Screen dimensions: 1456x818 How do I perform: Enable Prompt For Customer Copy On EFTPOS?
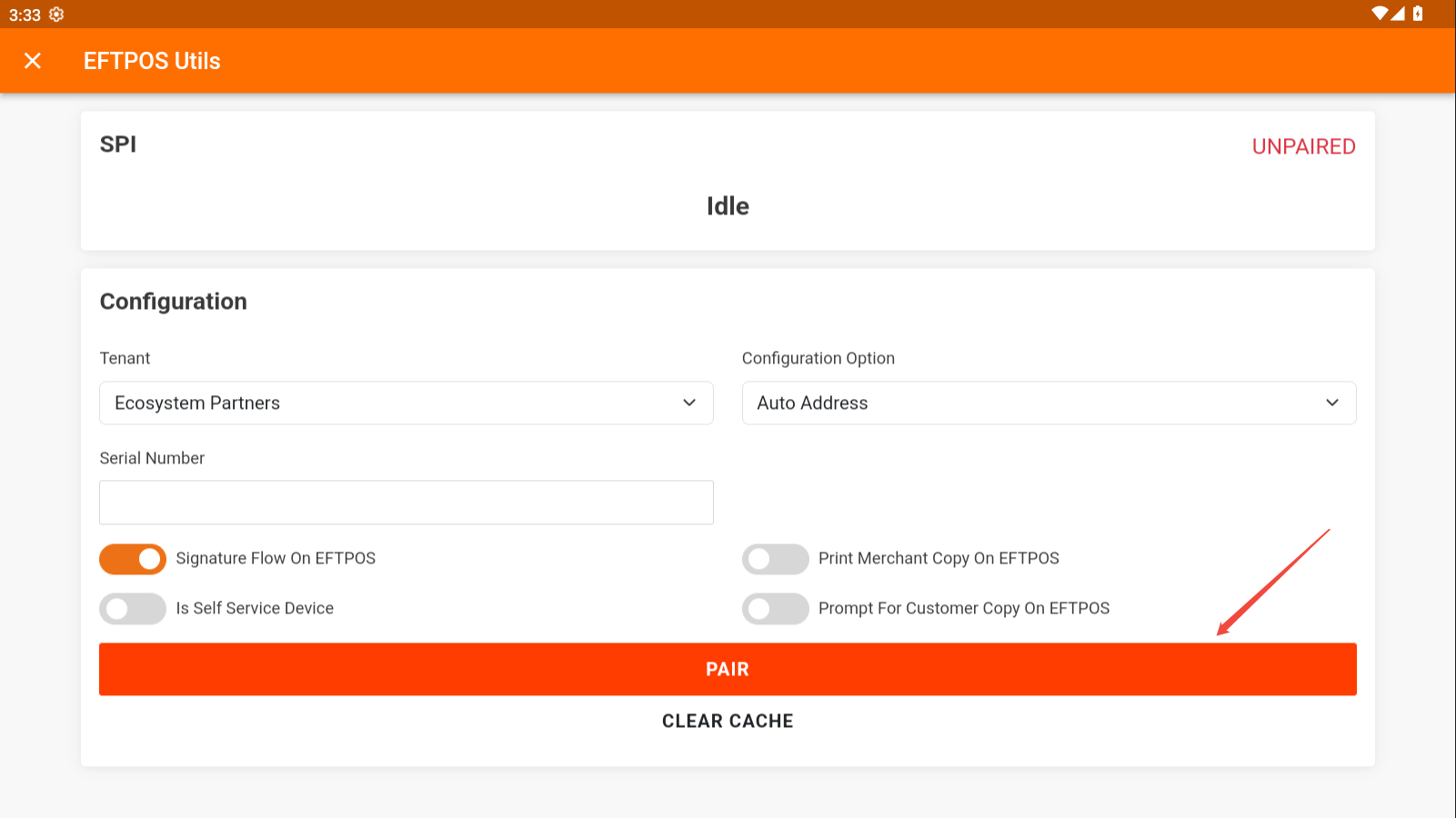point(775,609)
